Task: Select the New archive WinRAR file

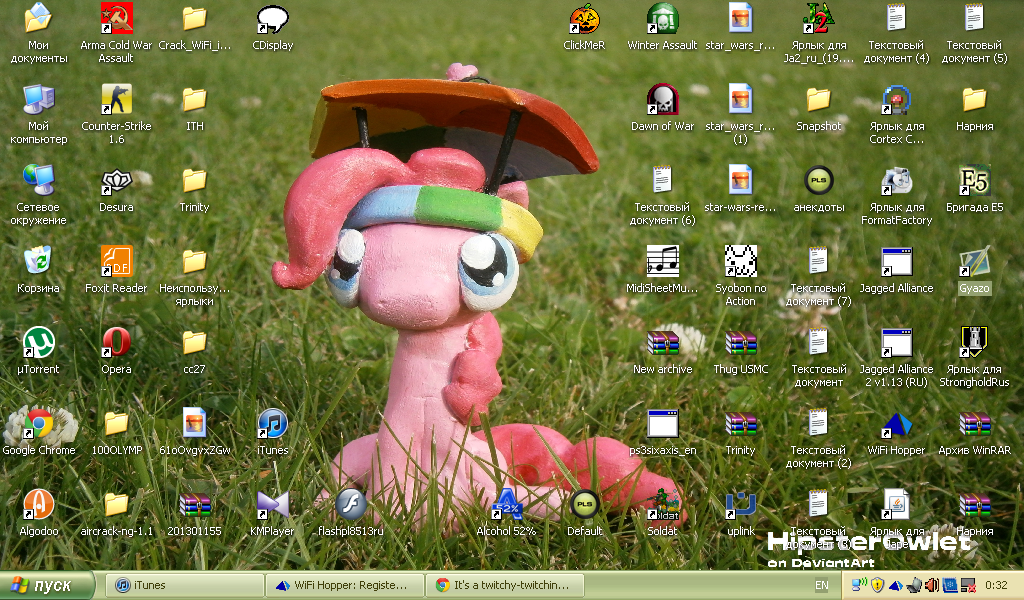Action: pyautogui.click(x=662, y=342)
